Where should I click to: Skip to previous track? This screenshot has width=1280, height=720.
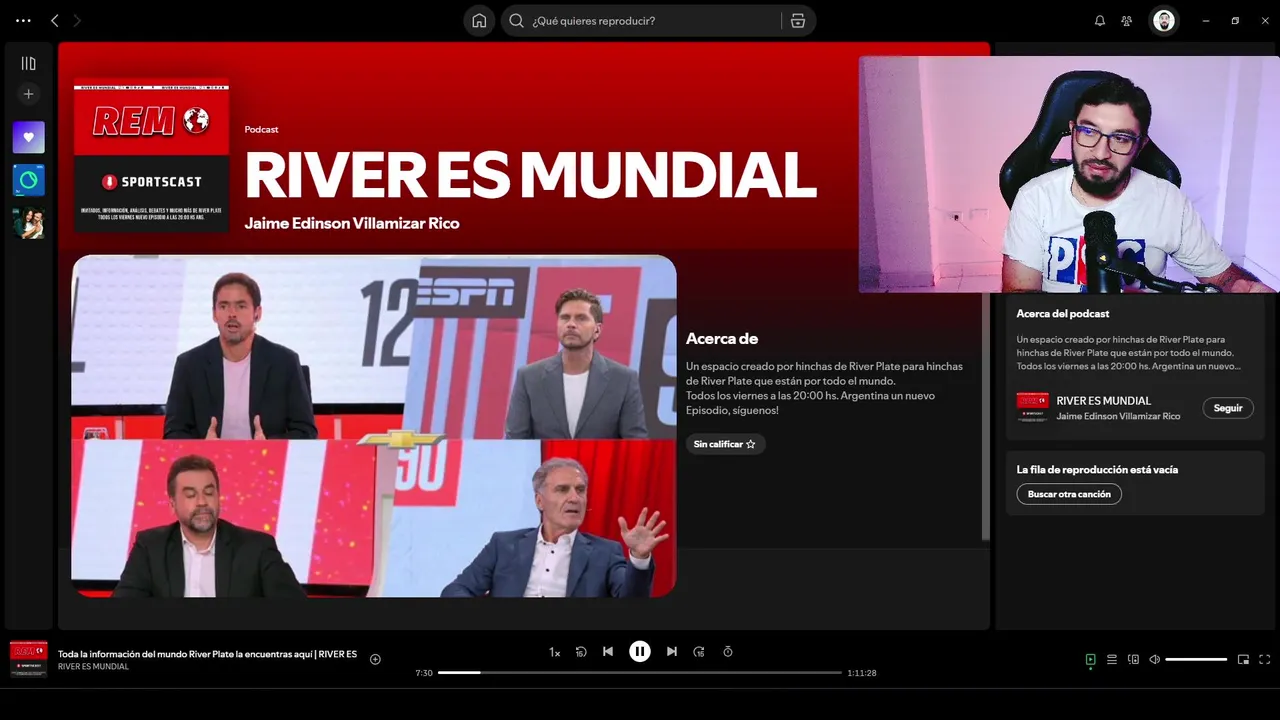608,652
